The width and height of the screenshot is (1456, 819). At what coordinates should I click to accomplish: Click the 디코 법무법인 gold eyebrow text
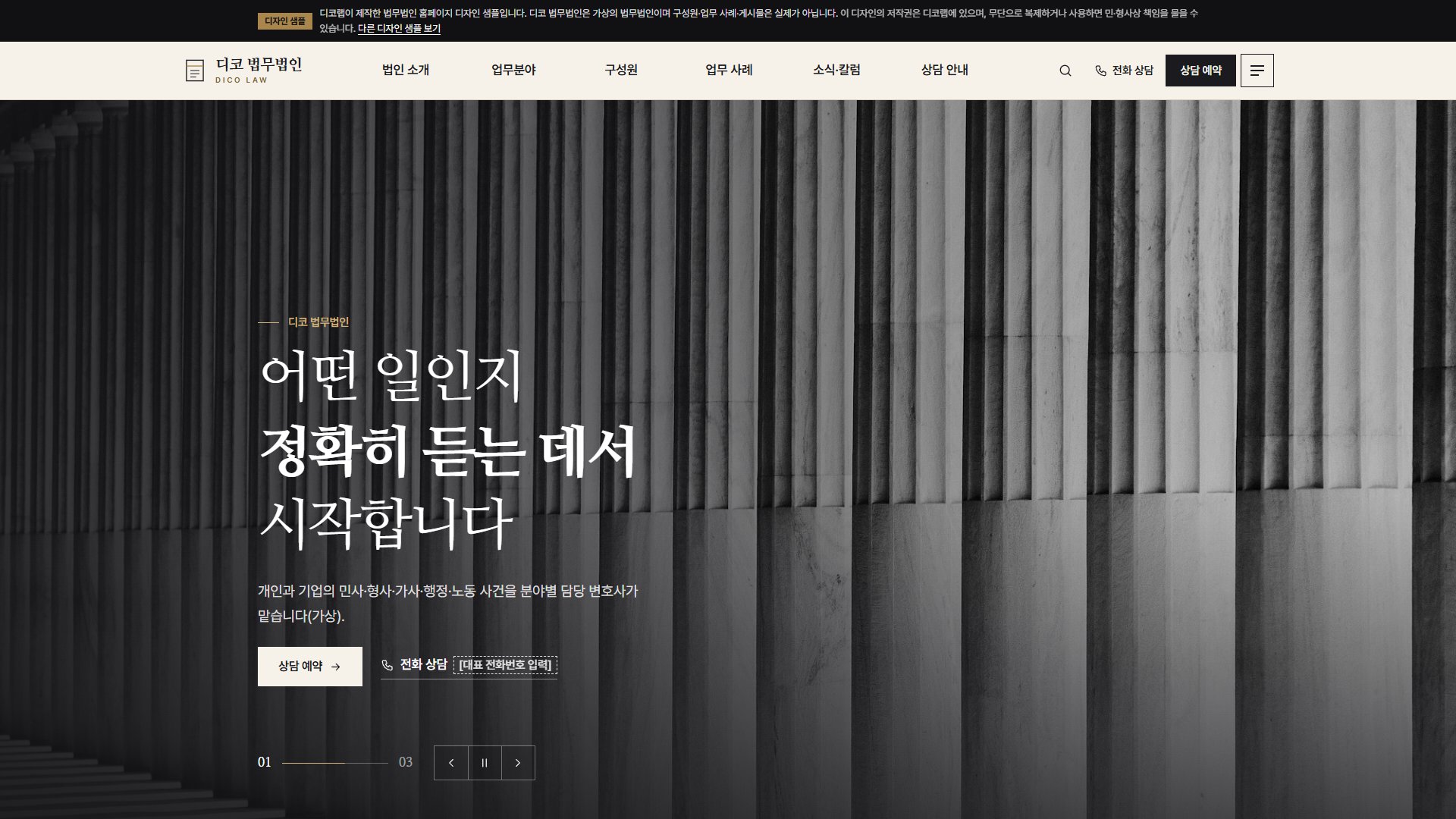318,322
